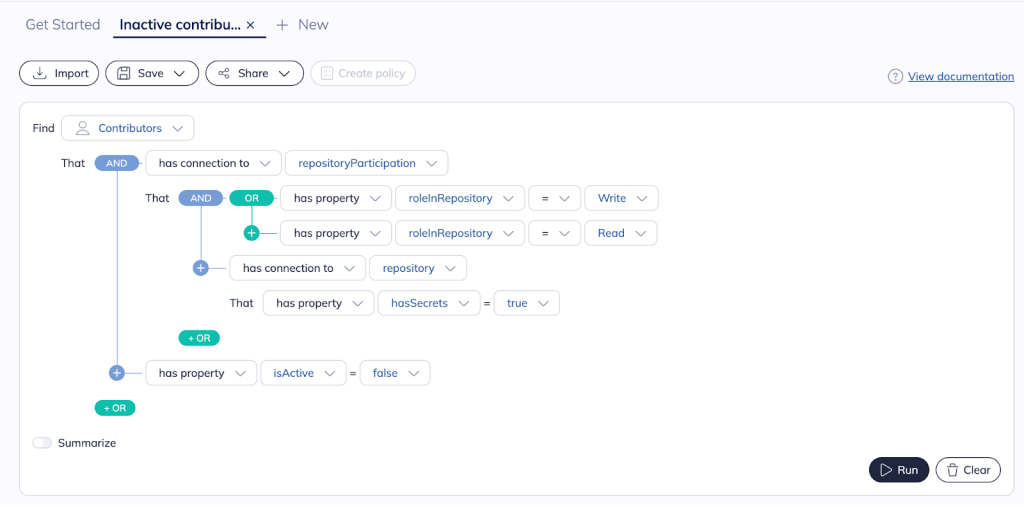Open the repositoryParticipation dropdown
This screenshot has width=1024, height=505.
point(366,163)
